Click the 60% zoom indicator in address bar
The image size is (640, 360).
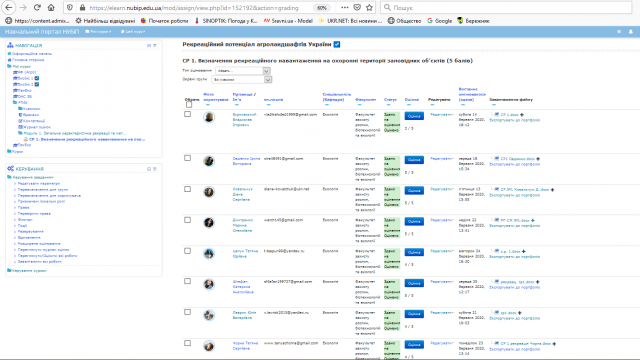[x=322, y=8]
